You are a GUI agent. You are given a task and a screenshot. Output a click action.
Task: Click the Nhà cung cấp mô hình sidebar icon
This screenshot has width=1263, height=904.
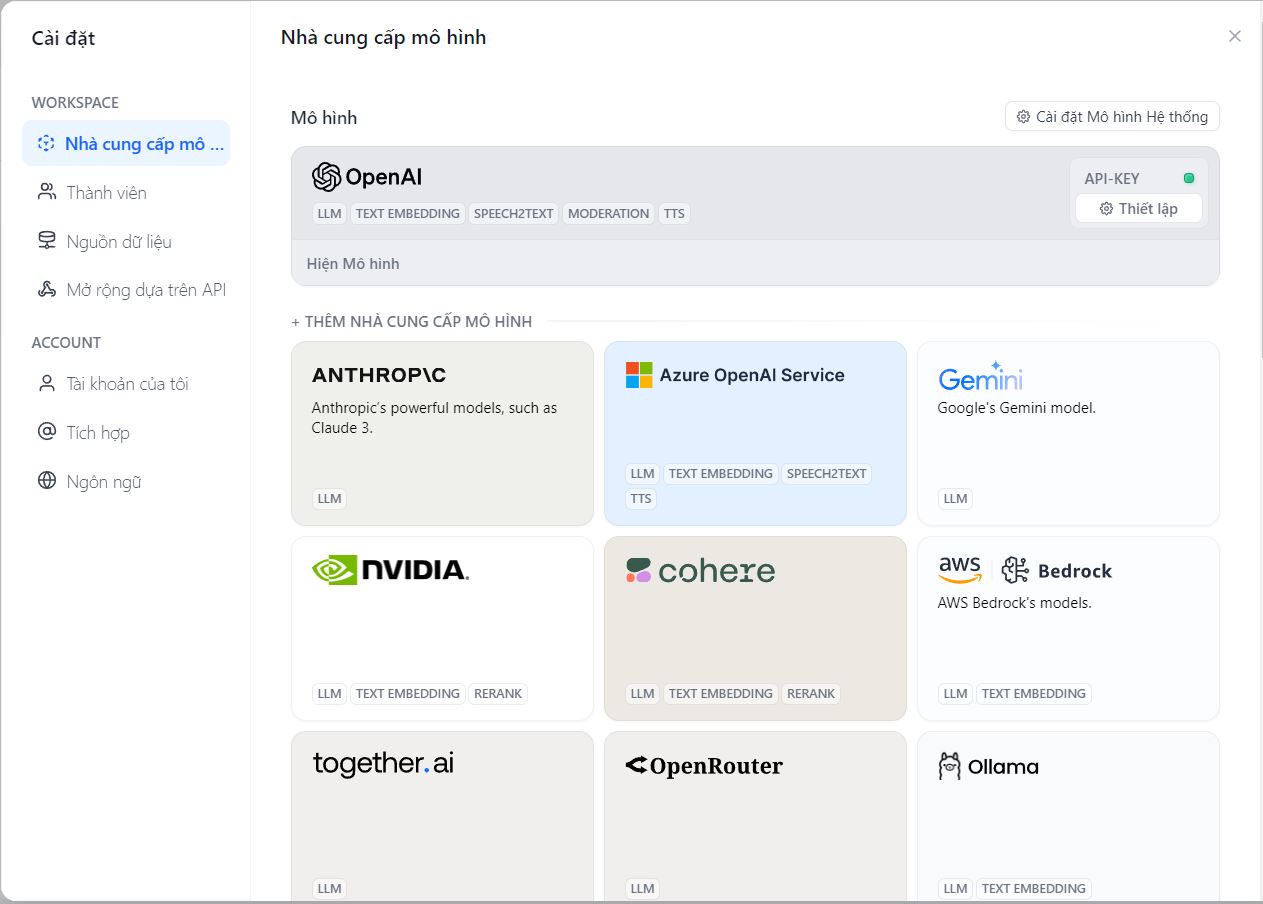coord(46,144)
